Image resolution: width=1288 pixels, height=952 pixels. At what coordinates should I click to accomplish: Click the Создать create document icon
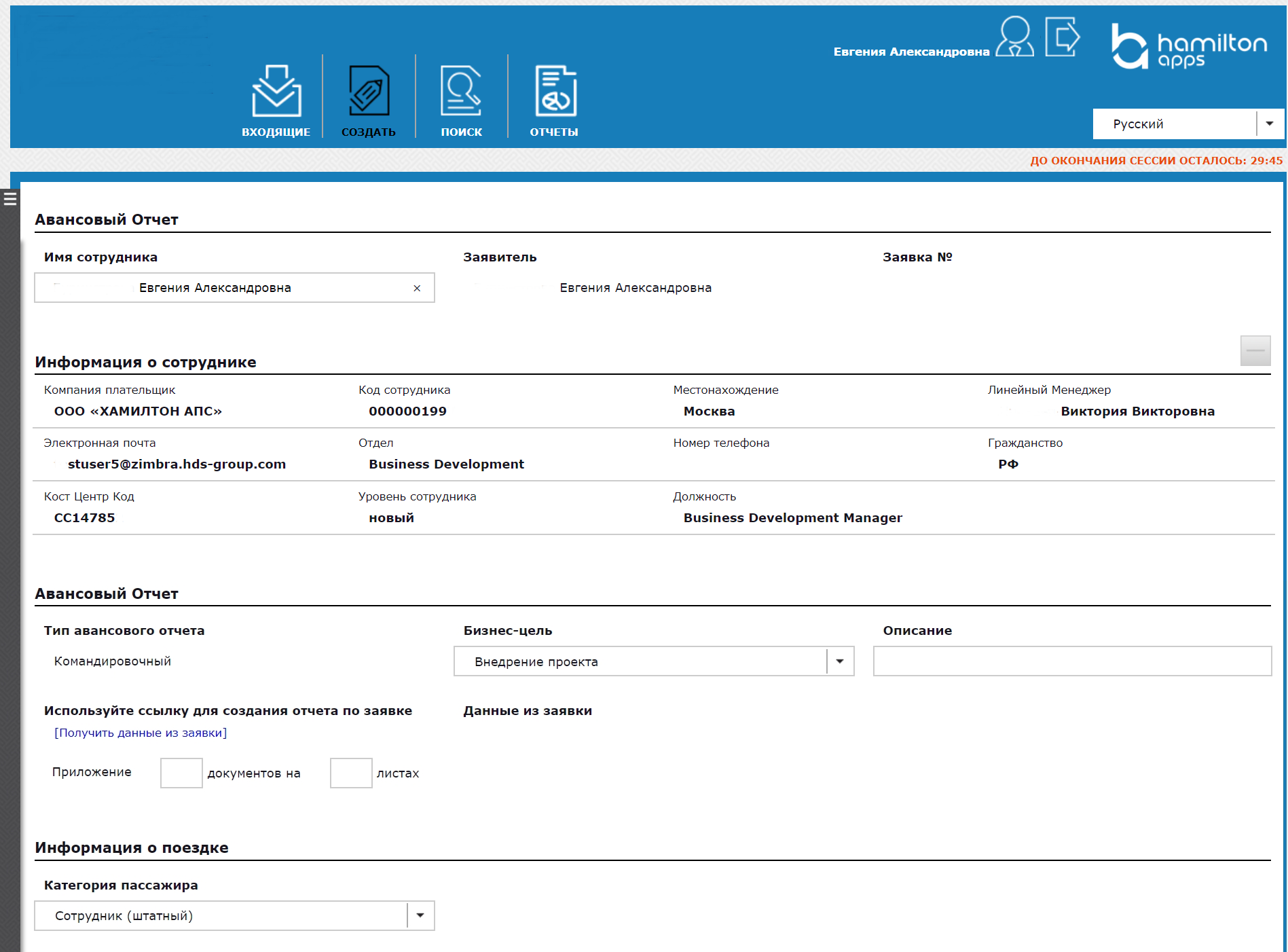pyautogui.click(x=369, y=91)
